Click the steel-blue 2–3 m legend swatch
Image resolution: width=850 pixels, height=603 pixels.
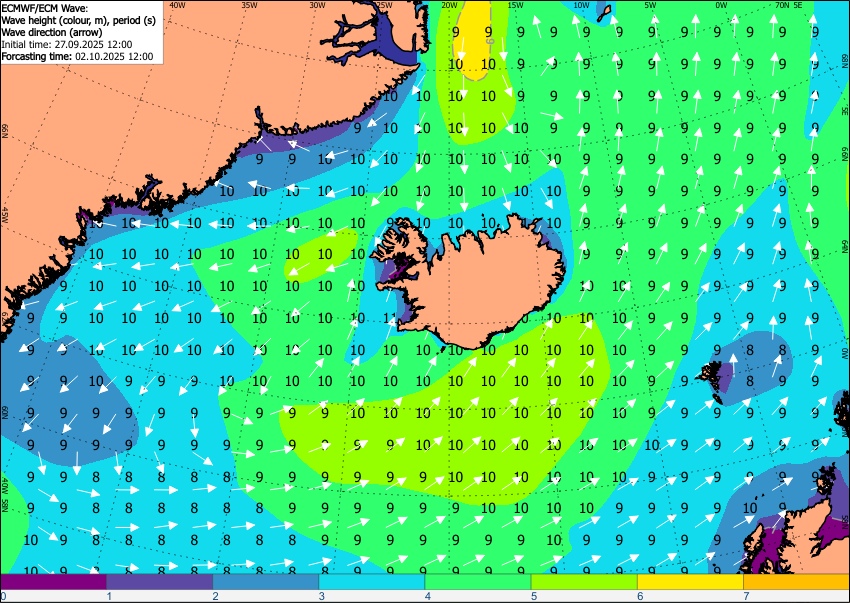pyautogui.click(x=266, y=582)
